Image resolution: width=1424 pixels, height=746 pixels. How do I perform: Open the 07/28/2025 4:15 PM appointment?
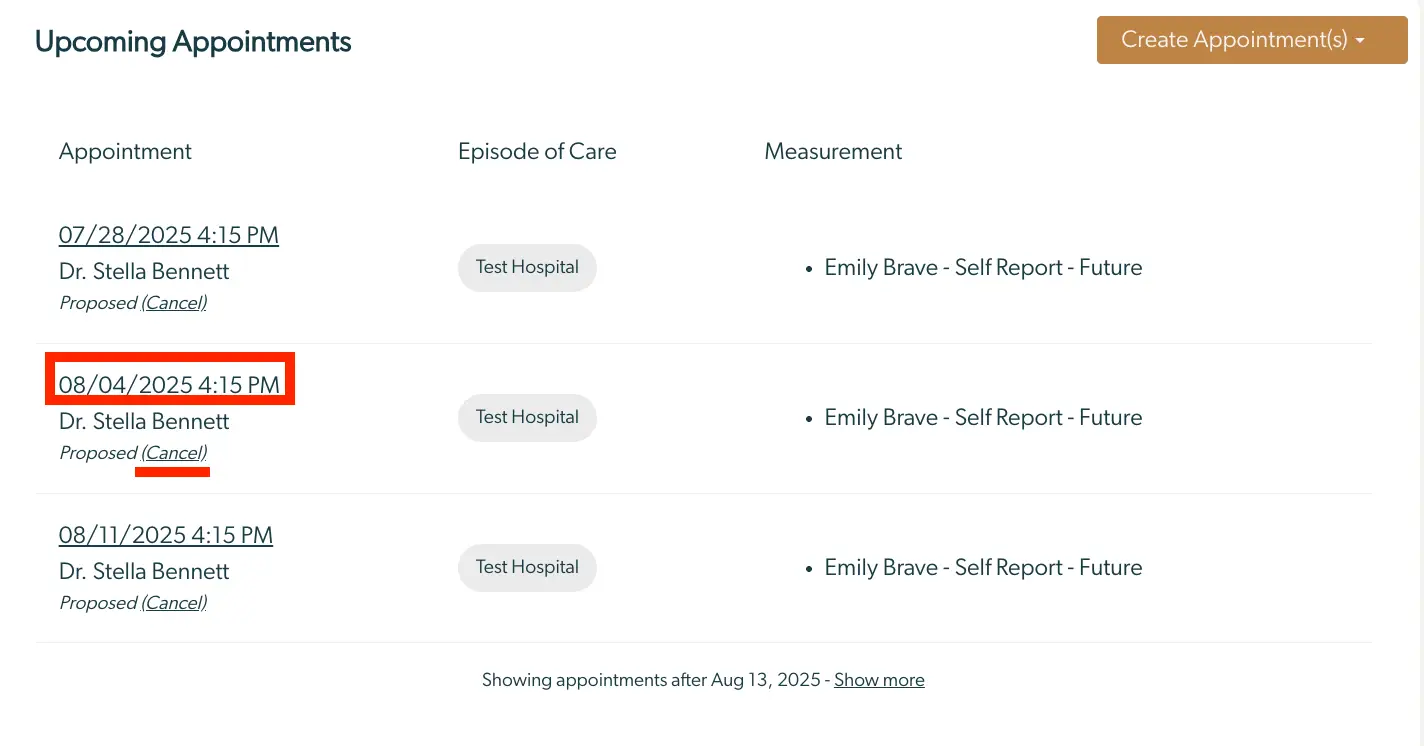tap(168, 234)
